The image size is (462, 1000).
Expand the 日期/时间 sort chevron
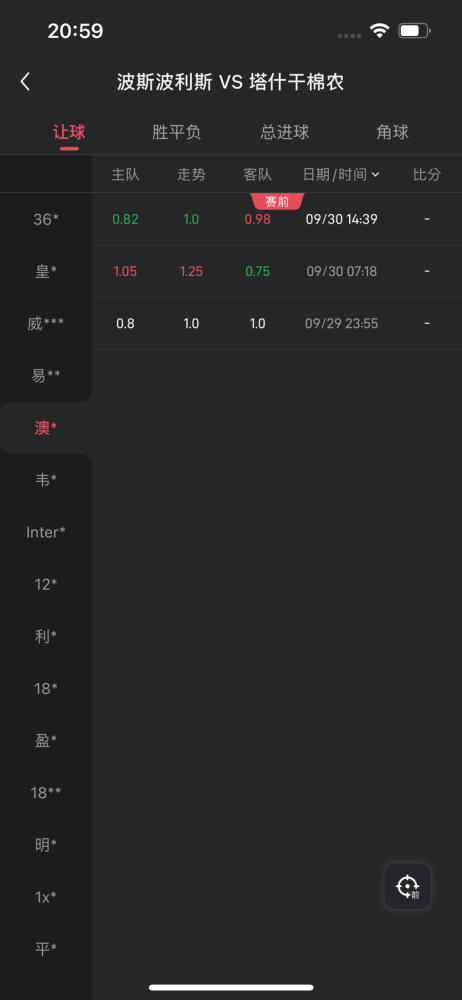point(375,175)
